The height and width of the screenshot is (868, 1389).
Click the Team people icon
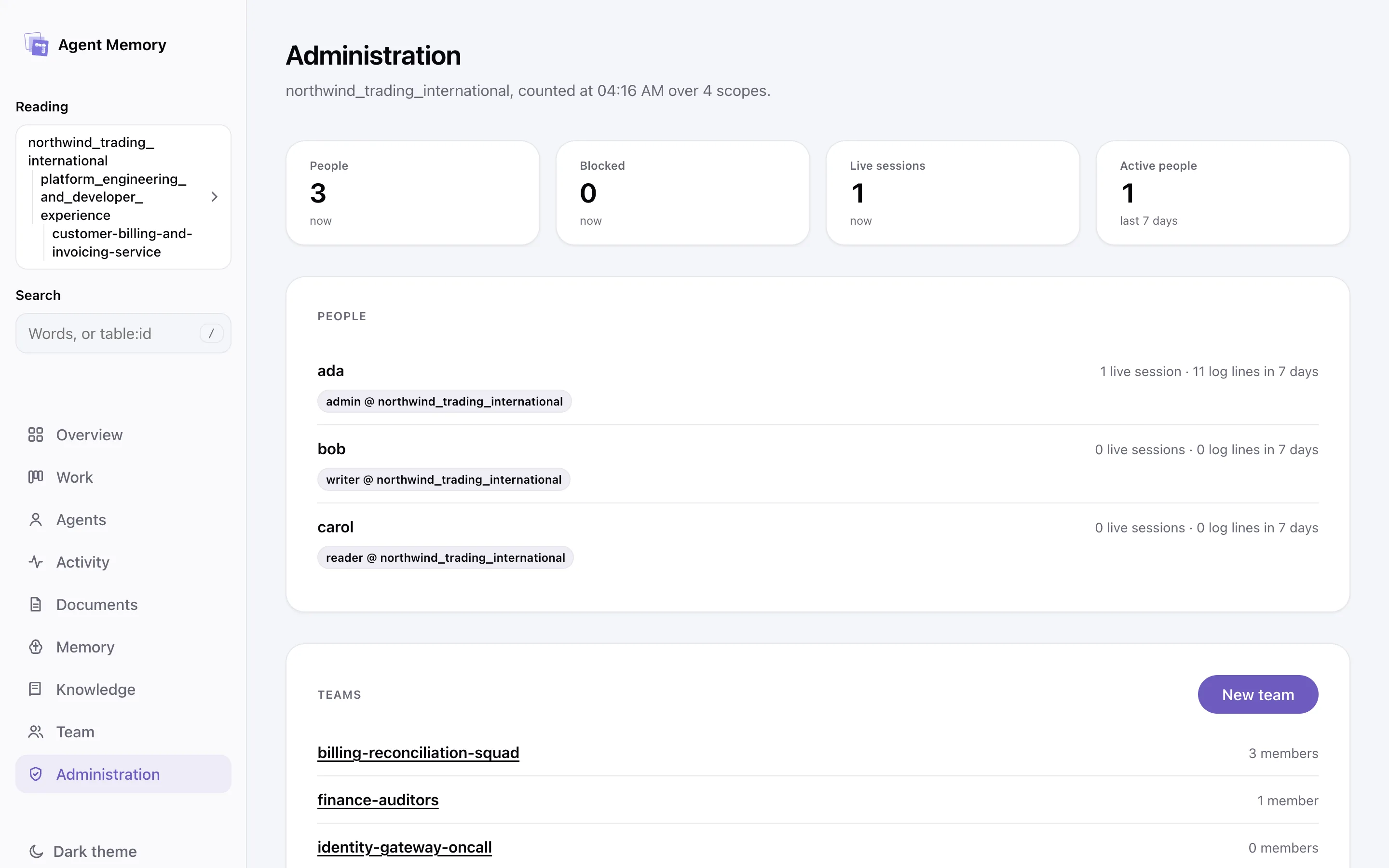(36, 732)
